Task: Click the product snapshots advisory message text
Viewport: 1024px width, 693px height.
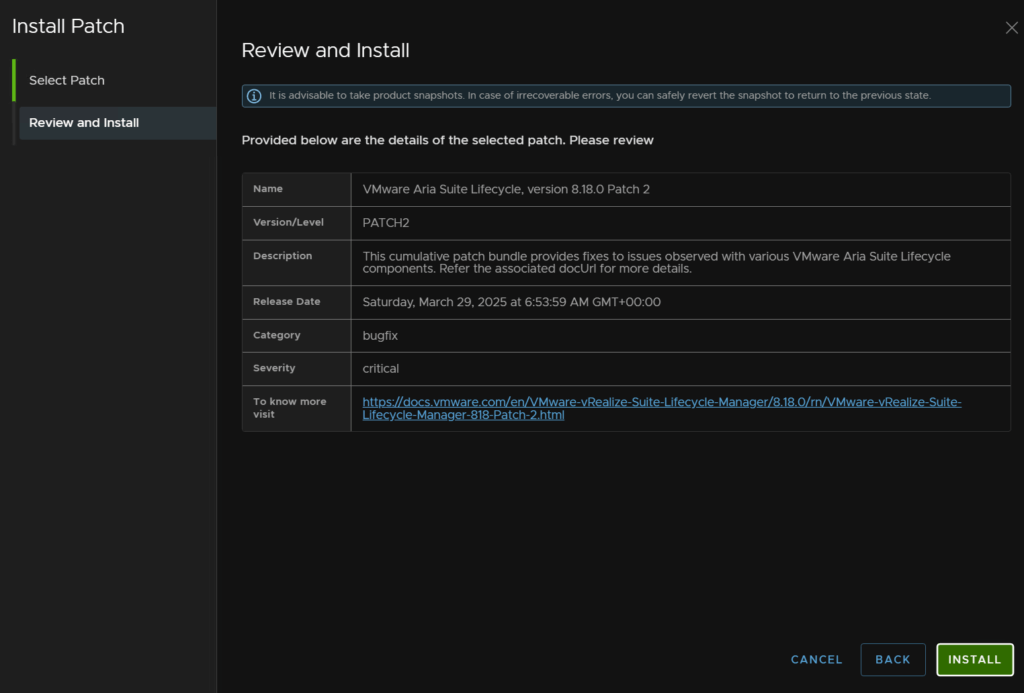Action: point(600,95)
